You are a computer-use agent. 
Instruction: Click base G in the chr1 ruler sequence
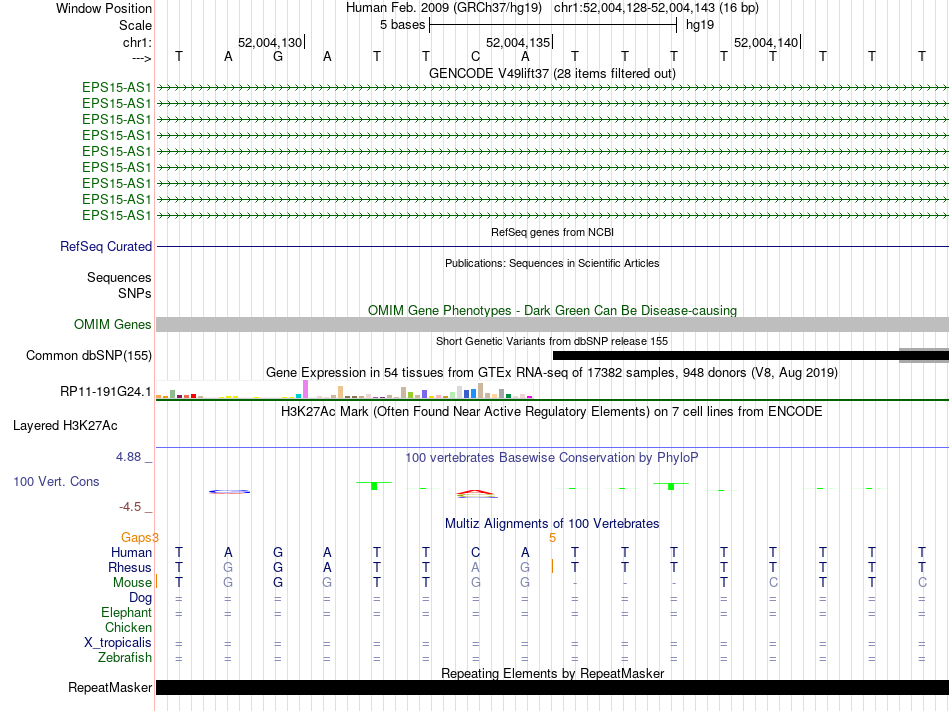coord(277,57)
